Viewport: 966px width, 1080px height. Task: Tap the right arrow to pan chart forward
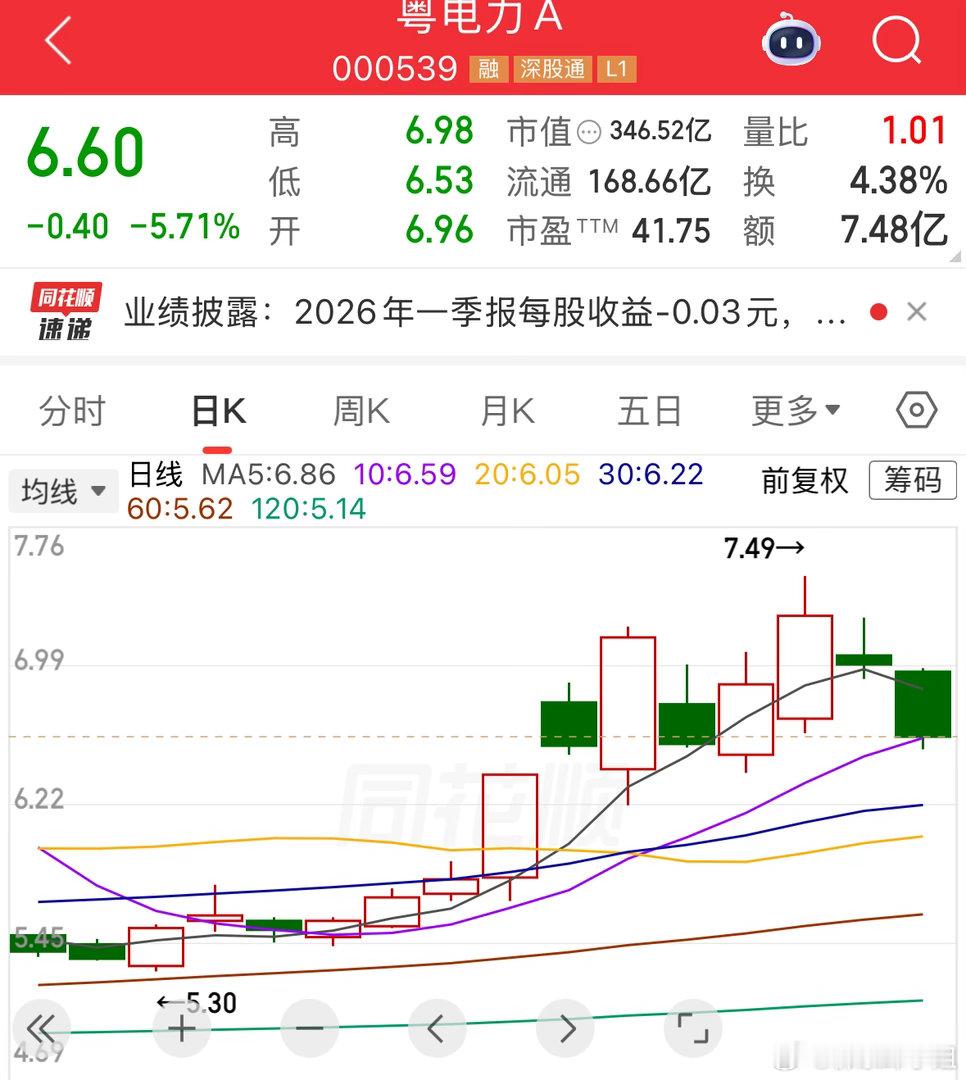pyautogui.click(x=566, y=1027)
